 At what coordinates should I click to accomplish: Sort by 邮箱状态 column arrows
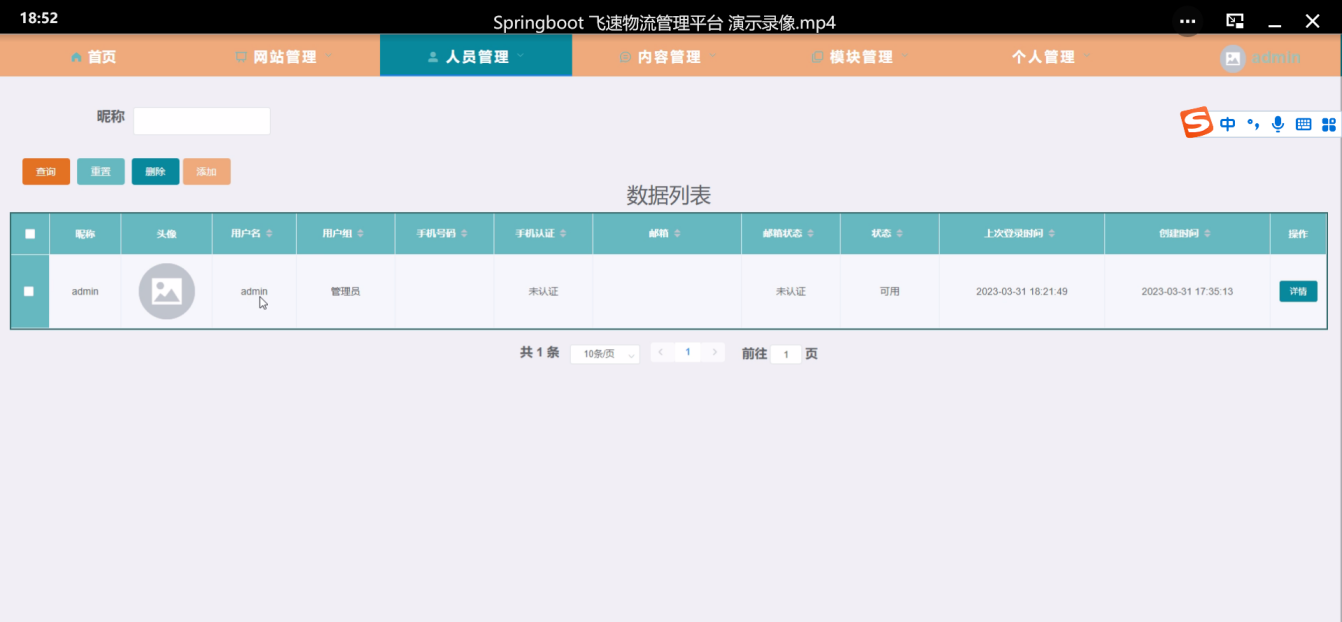(x=811, y=234)
